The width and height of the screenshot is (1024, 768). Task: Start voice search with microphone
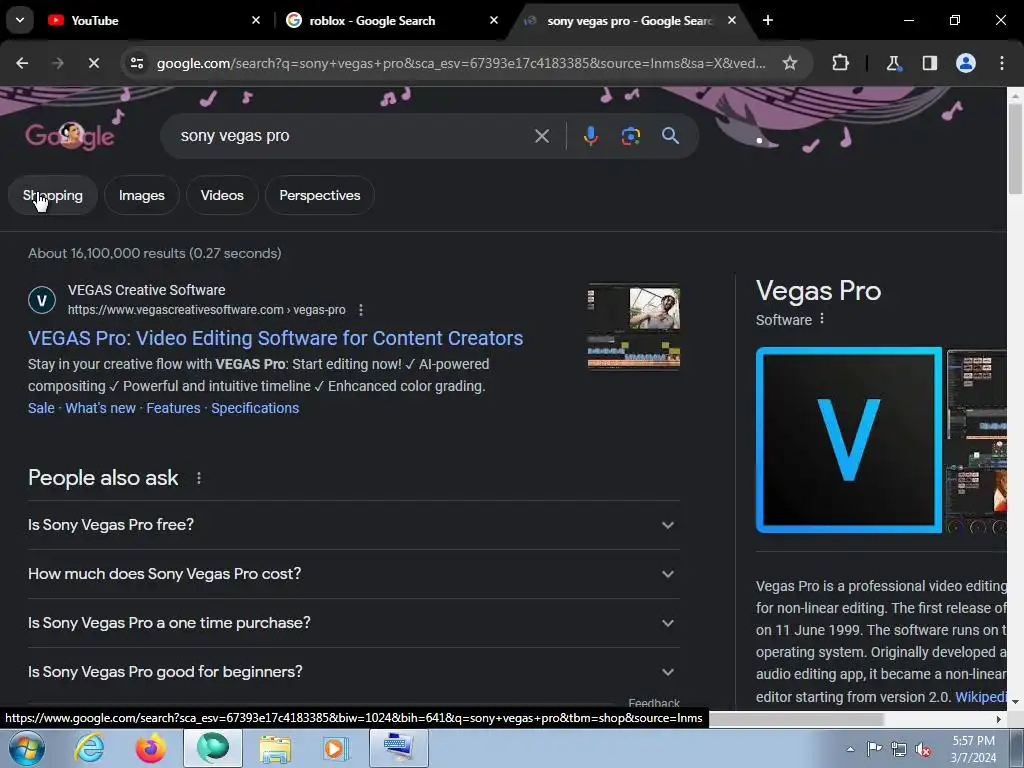590,136
